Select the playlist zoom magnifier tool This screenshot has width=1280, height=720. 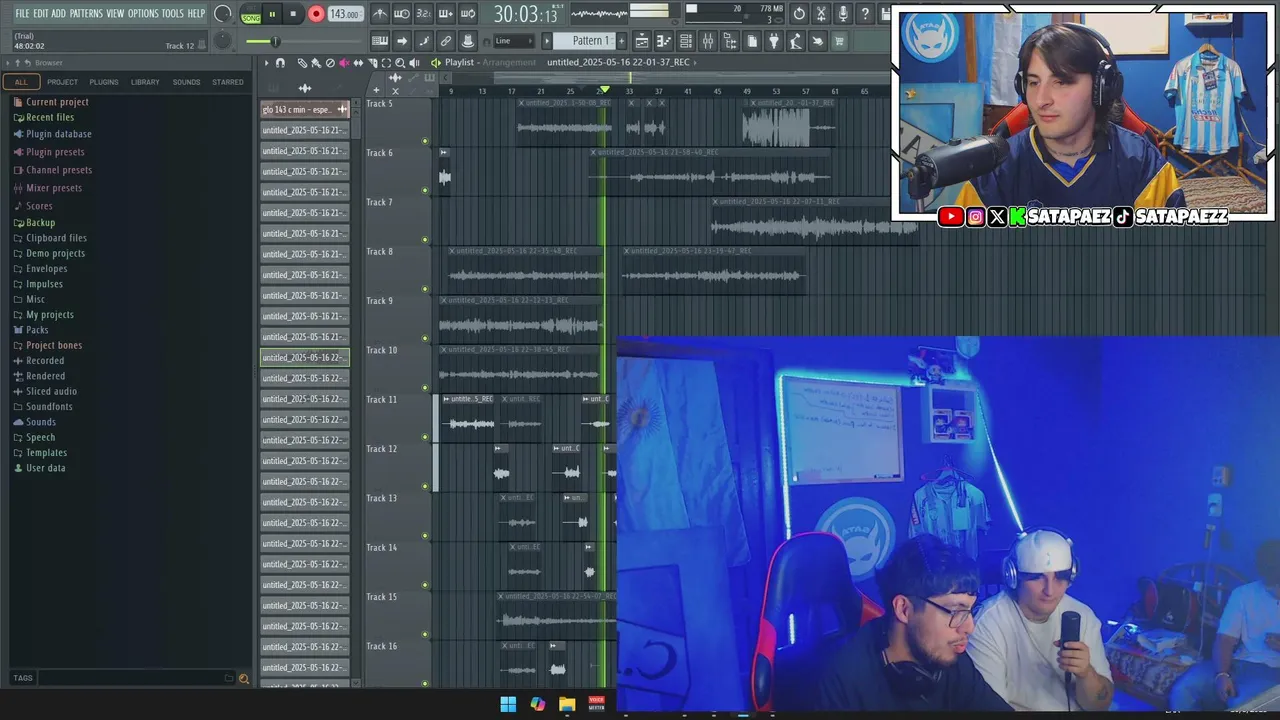click(x=400, y=63)
